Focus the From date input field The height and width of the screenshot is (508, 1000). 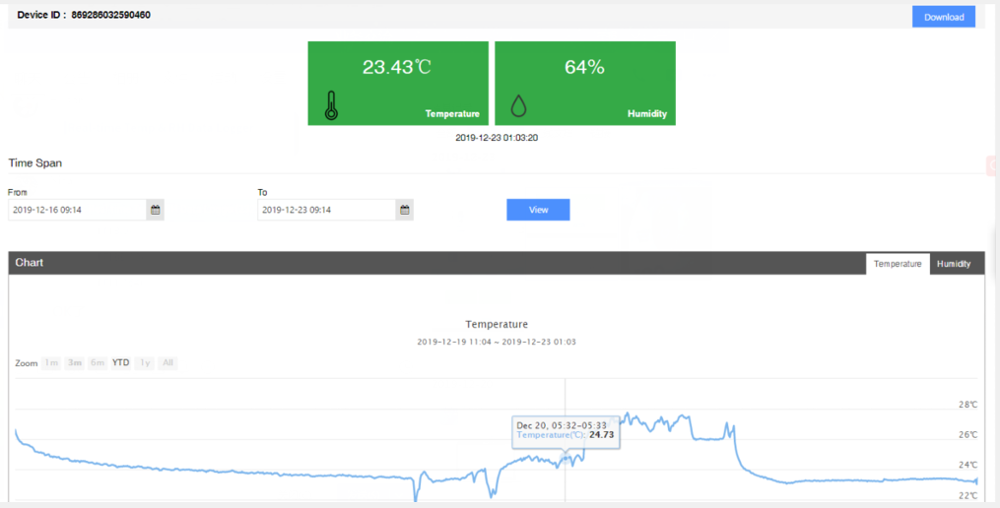coord(77,210)
